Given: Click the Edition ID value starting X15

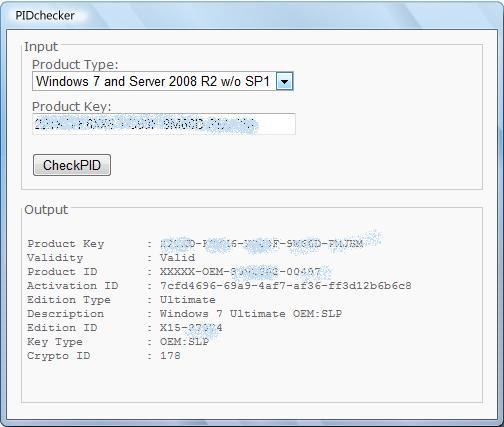Looking at the screenshot, I should tap(191, 328).
